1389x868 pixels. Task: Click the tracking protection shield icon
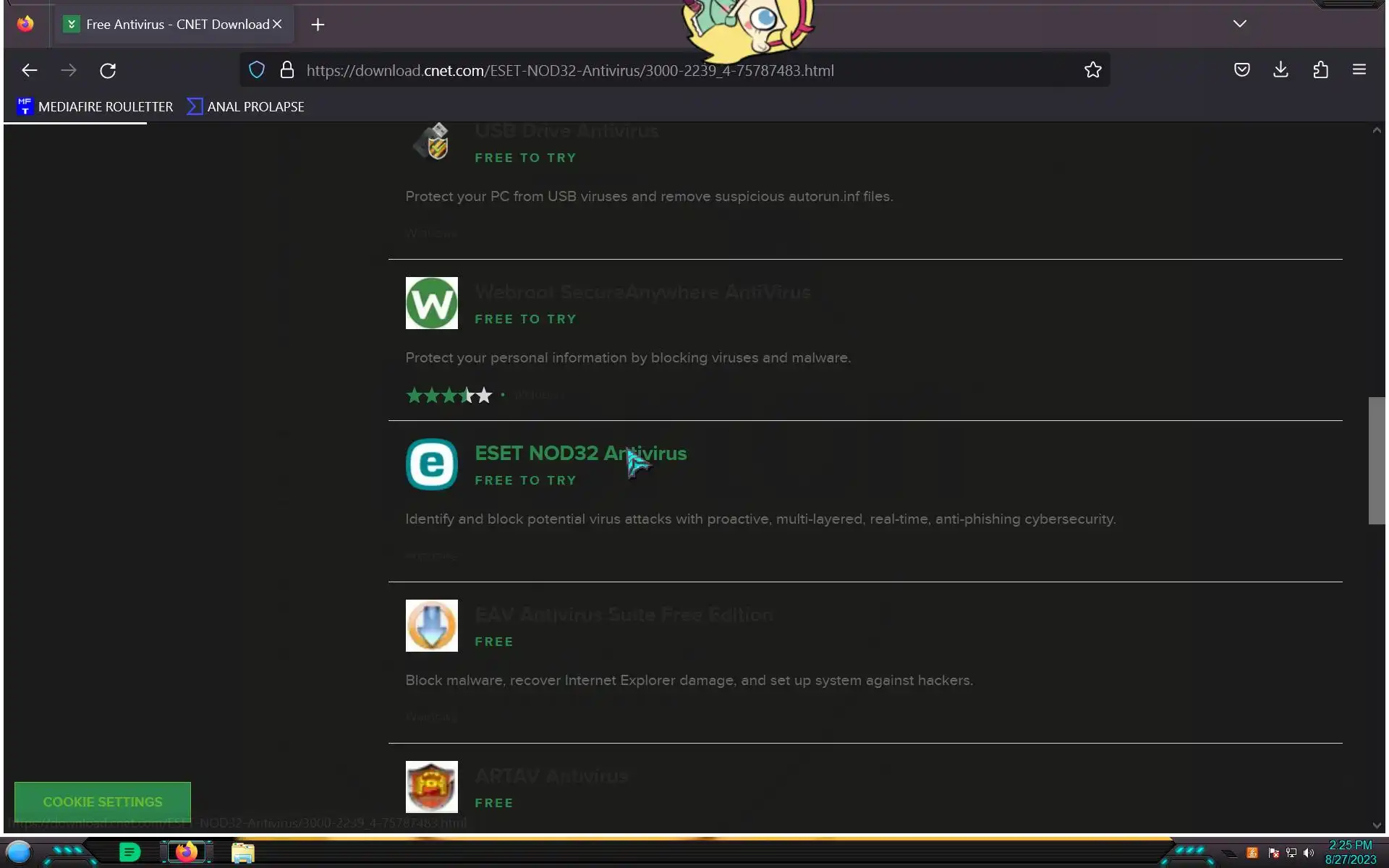coord(257,70)
